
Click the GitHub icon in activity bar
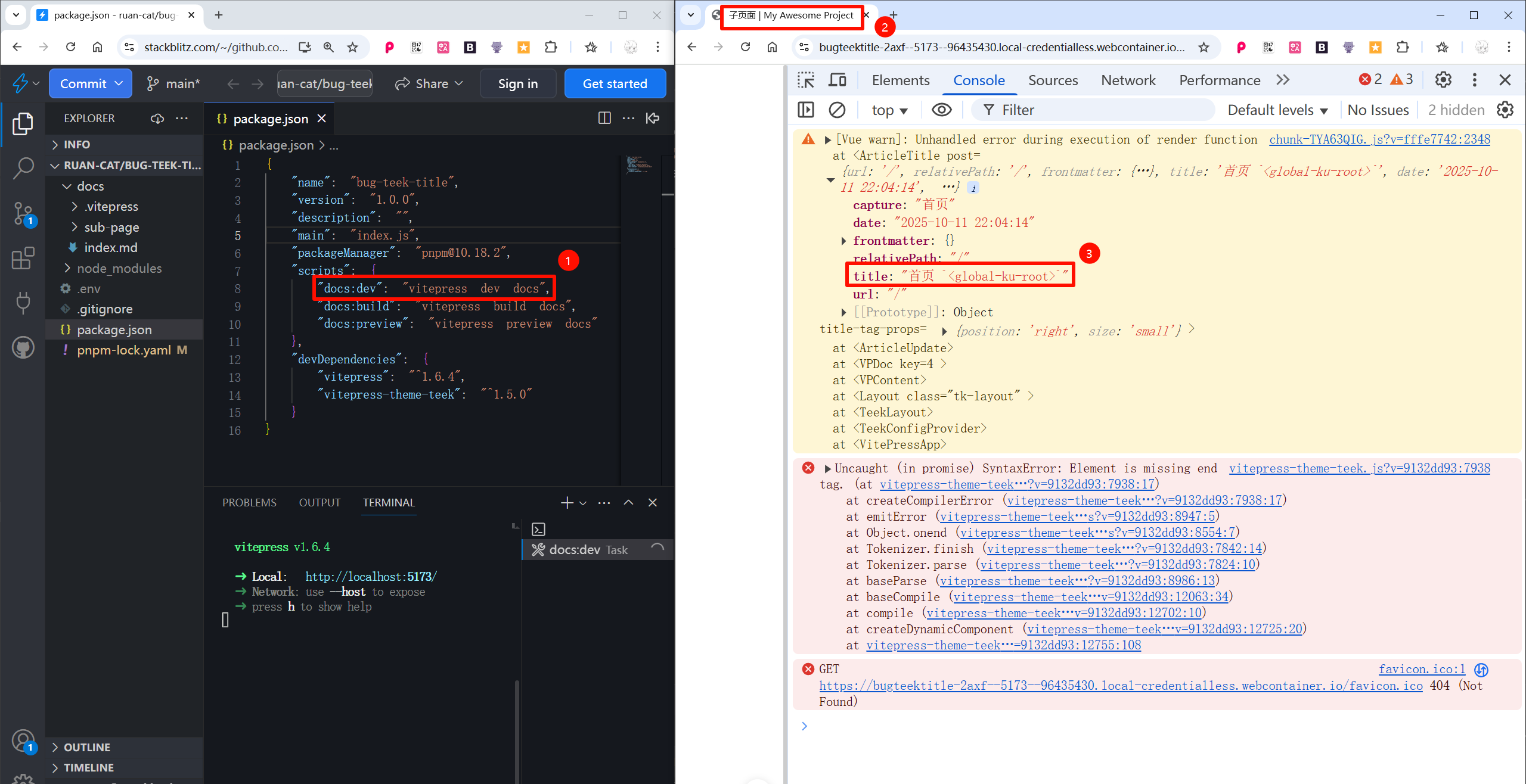pyautogui.click(x=23, y=347)
